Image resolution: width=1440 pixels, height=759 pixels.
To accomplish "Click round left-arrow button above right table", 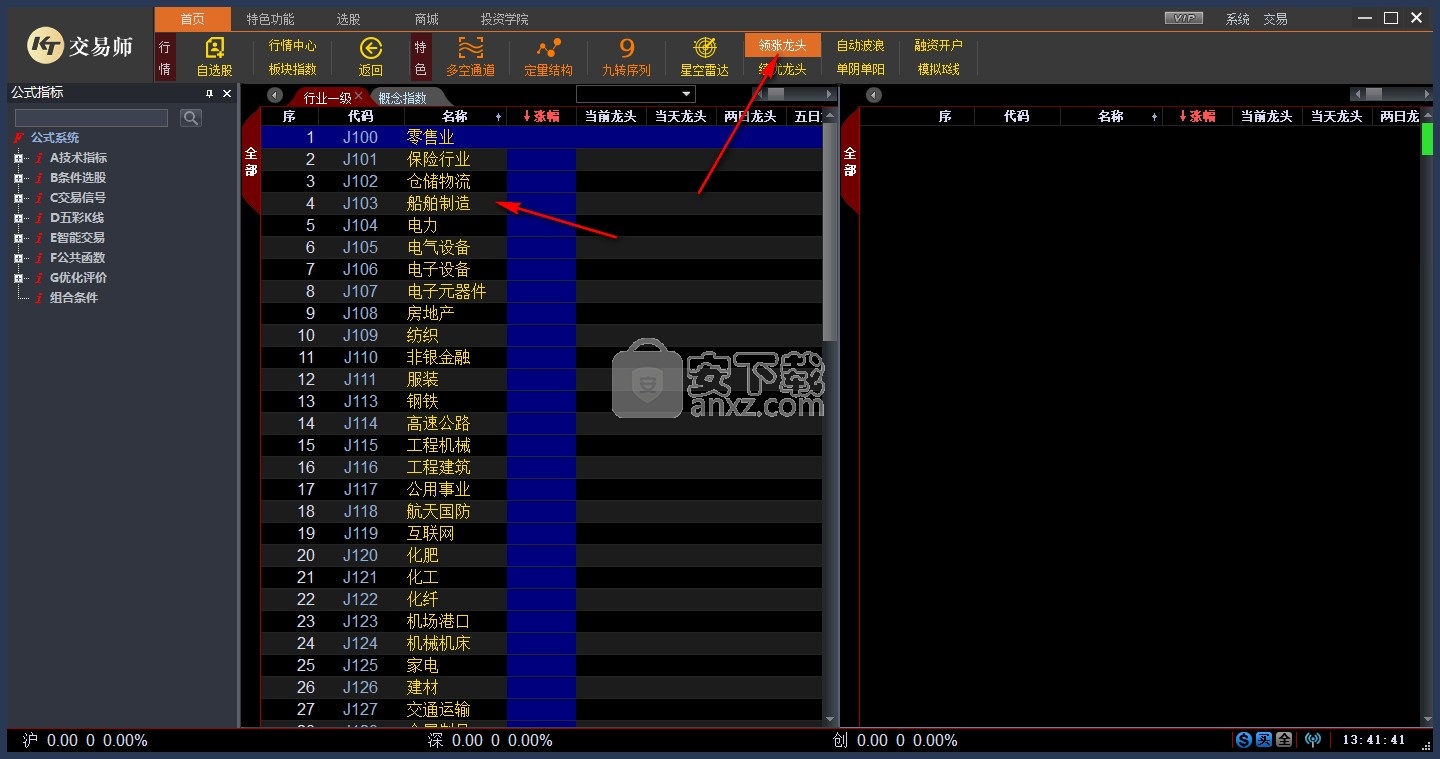I will tap(874, 95).
